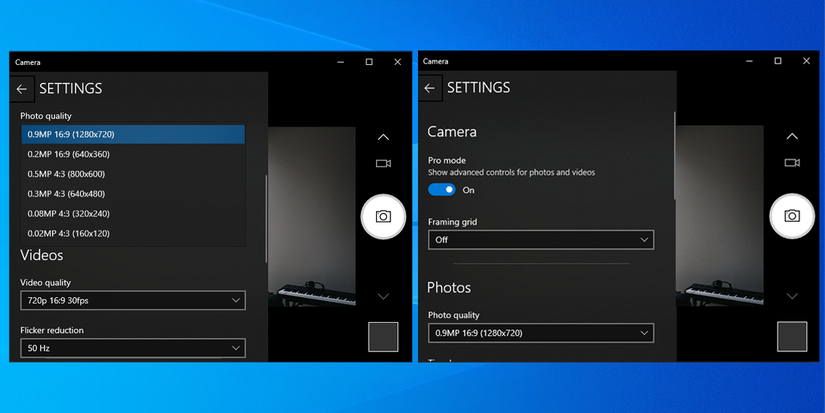Click camera preview image in left window
The image size is (825, 413).
(312, 216)
